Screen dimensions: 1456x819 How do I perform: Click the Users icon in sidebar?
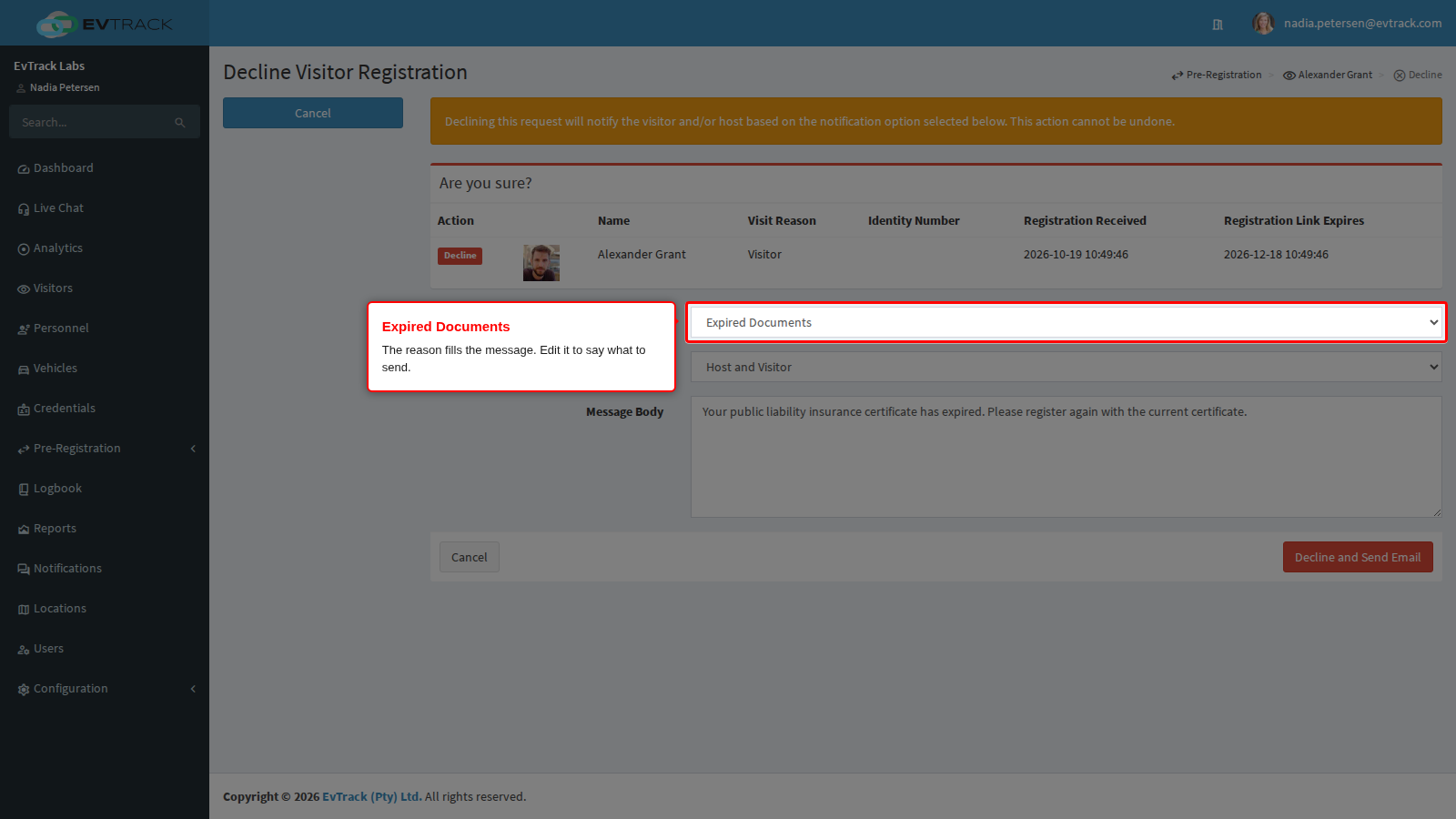tap(24, 650)
